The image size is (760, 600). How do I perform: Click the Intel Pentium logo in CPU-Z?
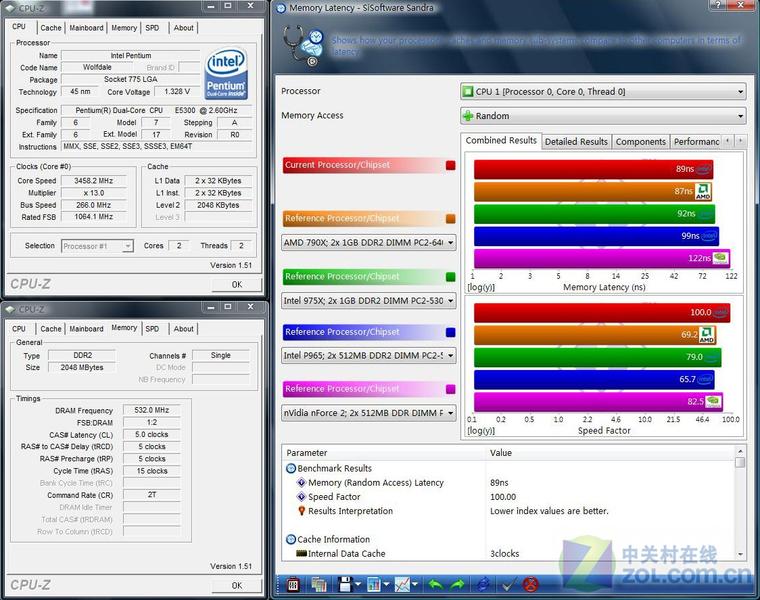pyautogui.click(x=226, y=73)
